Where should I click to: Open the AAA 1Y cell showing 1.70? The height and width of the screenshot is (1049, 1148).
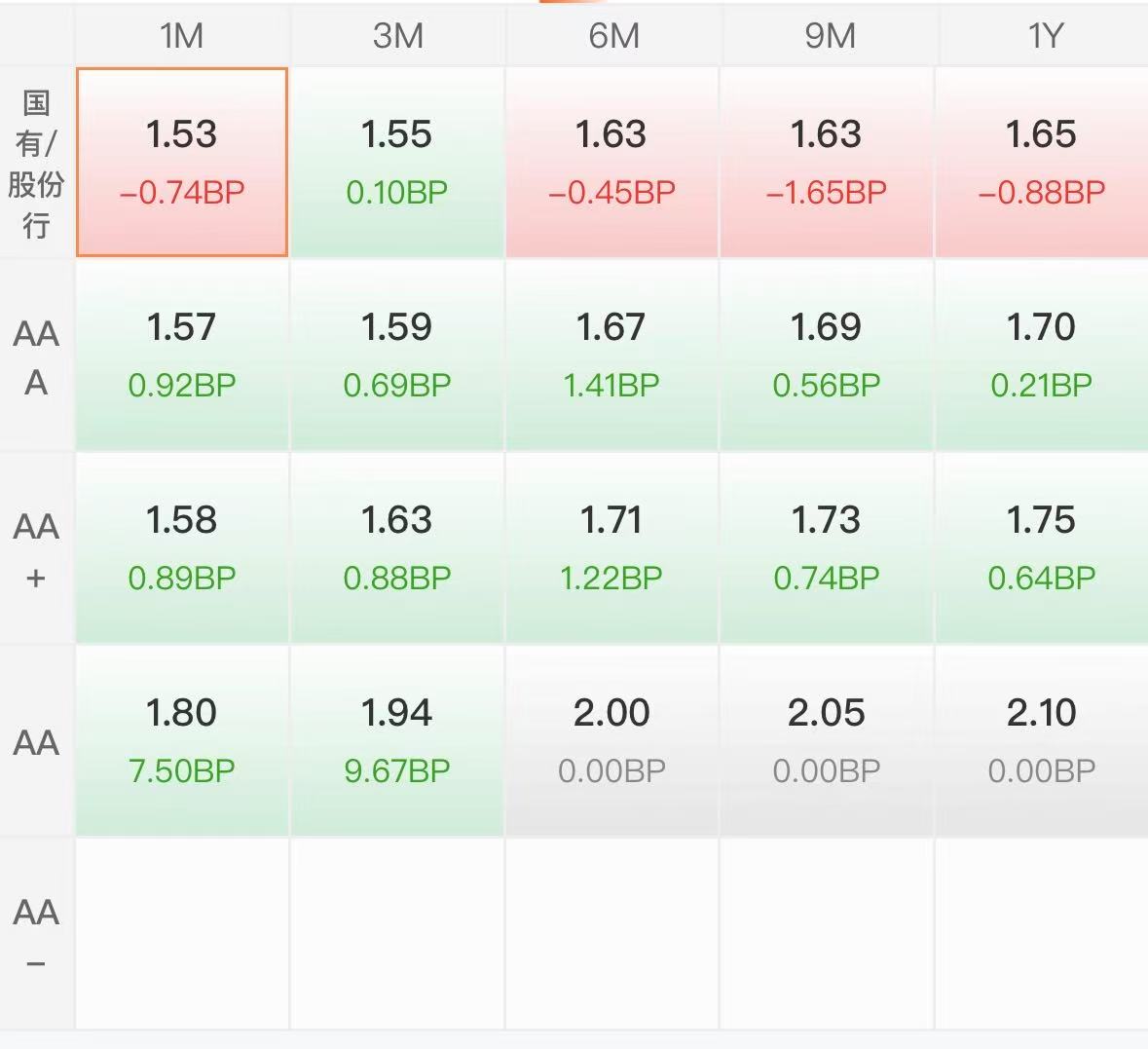1042,356
